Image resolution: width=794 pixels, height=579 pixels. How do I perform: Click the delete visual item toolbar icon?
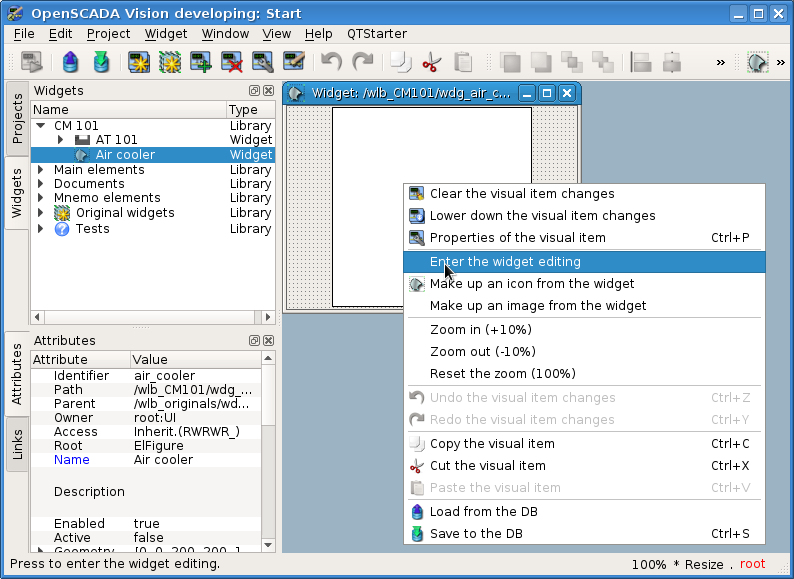(232, 62)
